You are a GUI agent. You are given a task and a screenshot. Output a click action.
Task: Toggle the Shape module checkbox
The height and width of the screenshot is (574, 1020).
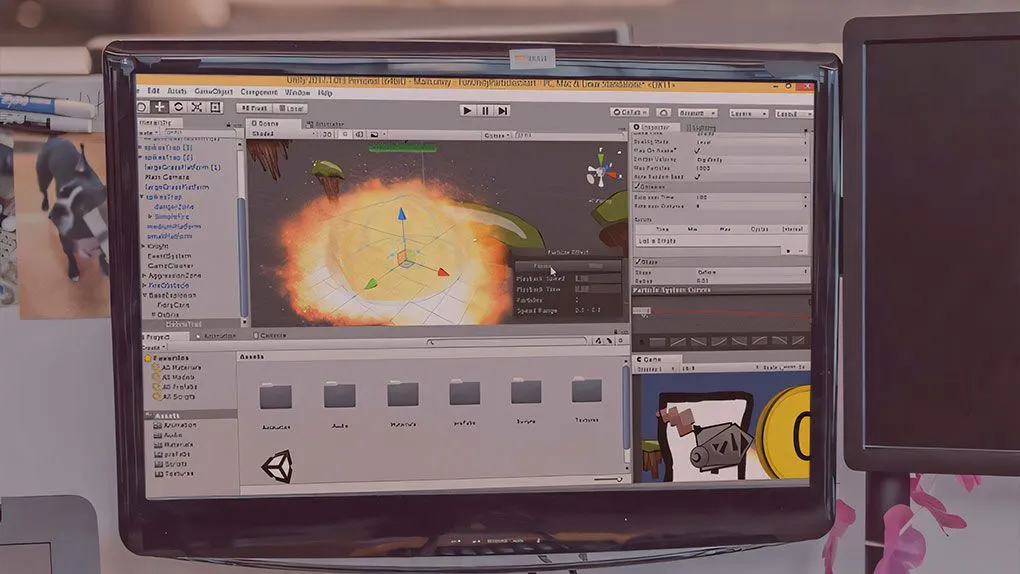[x=638, y=262]
